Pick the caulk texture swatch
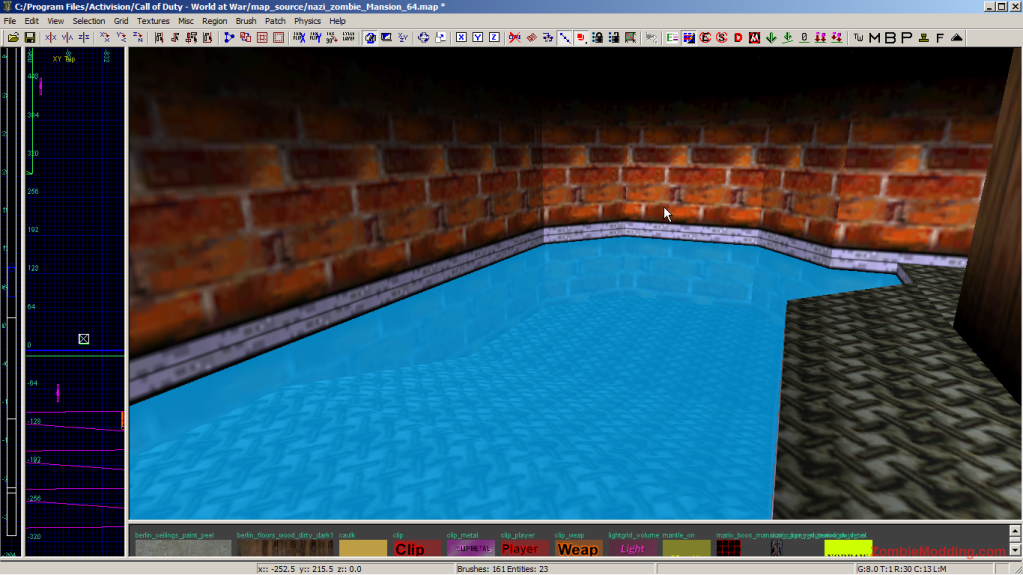Viewport: 1023px width, 575px height. [363, 548]
